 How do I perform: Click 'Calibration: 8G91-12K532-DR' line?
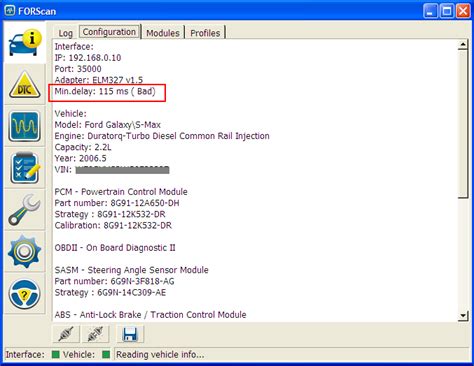[x=113, y=226]
